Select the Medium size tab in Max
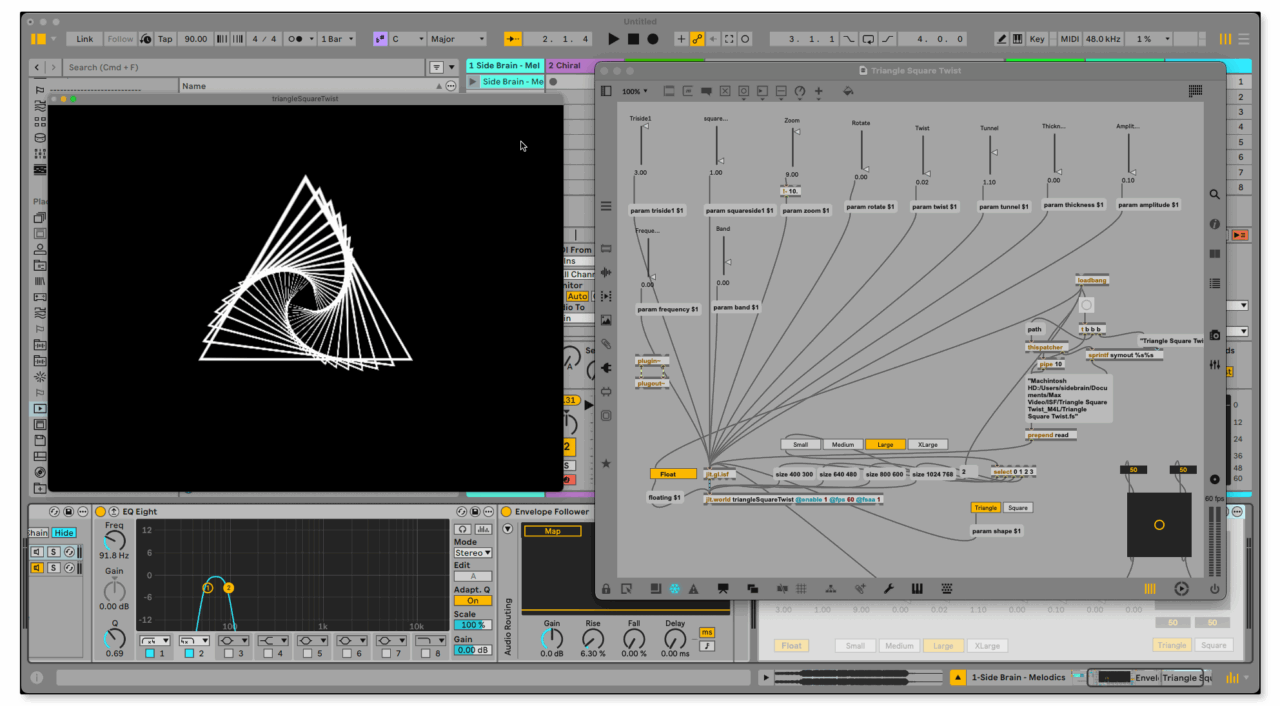Viewport: 1280px width, 706px height. [x=843, y=445]
